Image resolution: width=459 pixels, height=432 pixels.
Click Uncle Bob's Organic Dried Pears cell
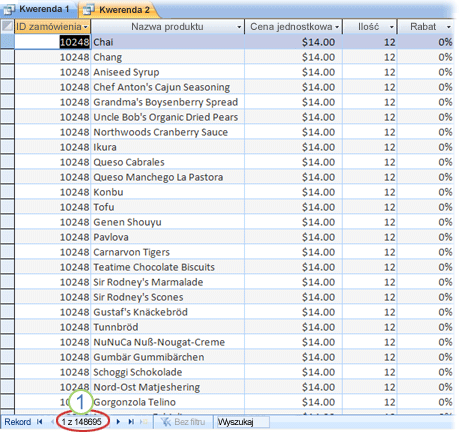(x=168, y=117)
